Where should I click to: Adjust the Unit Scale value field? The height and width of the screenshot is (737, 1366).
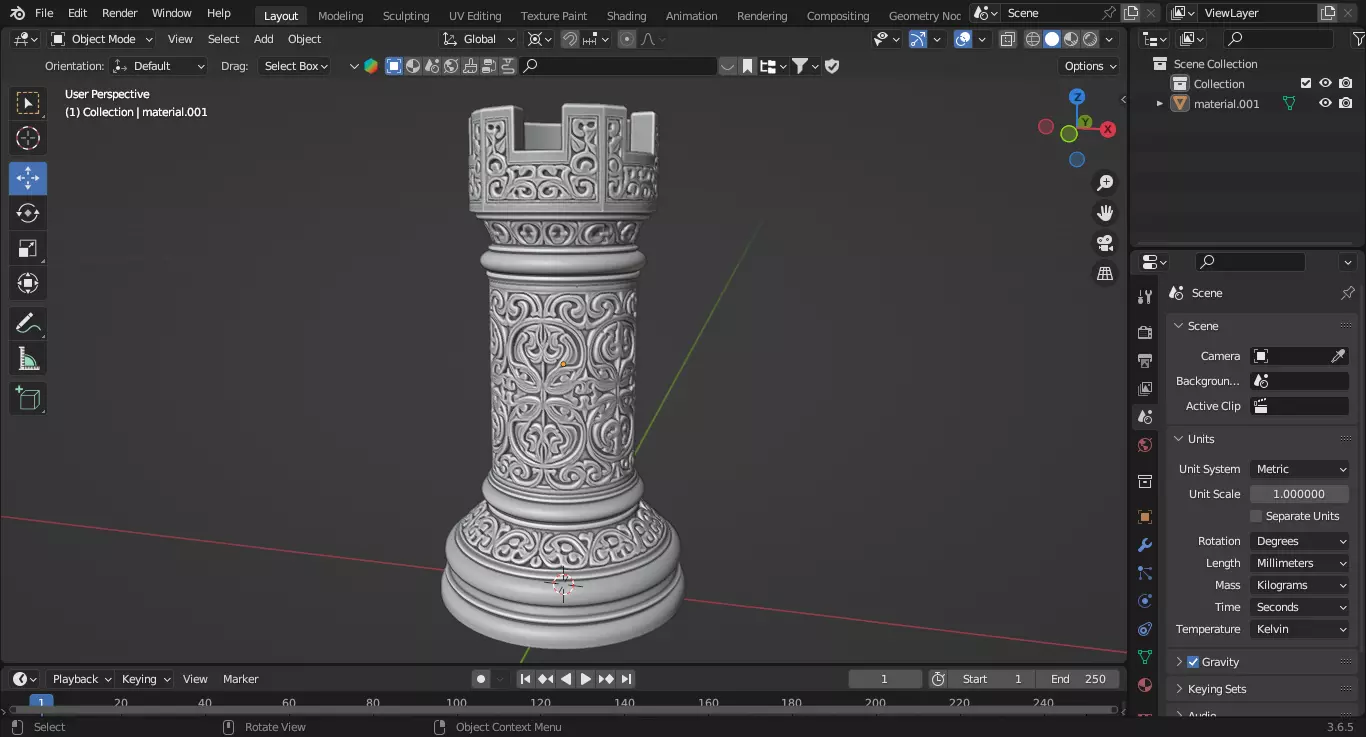click(1299, 494)
